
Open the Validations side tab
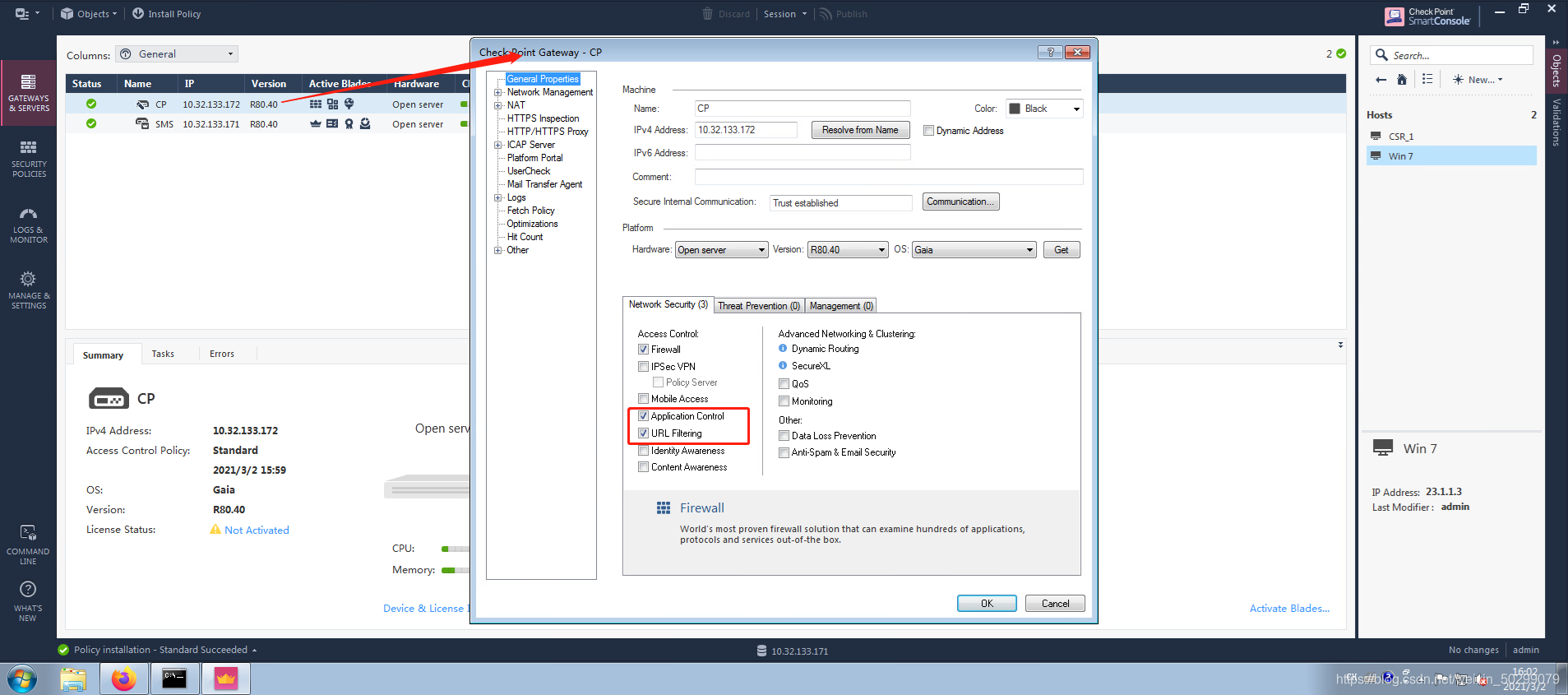(1556, 122)
